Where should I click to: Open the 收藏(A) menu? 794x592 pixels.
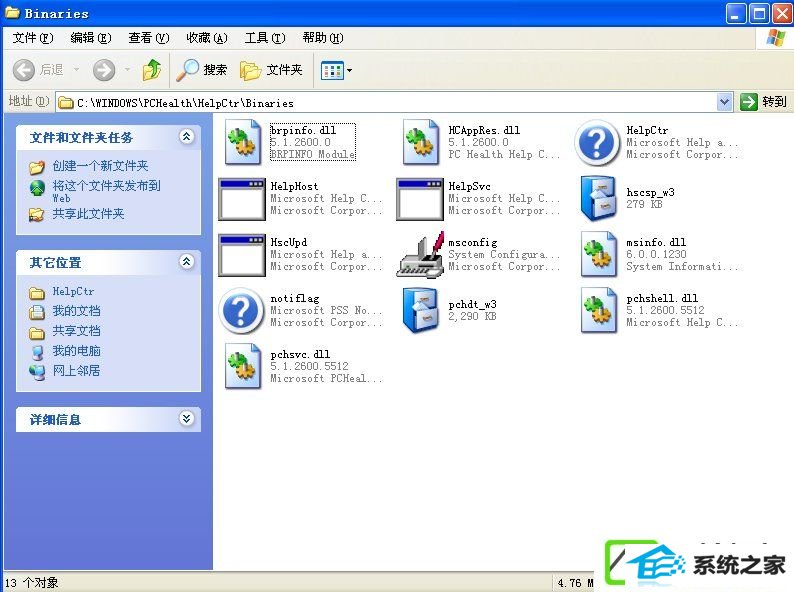(207, 38)
